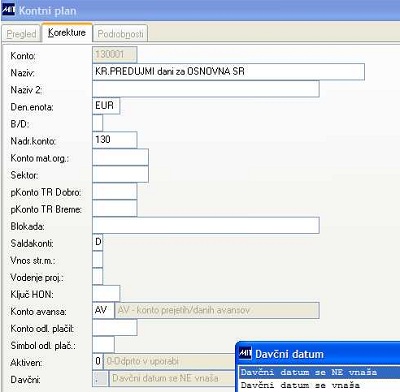Click the pKonto TR Breme field
The image size is (400, 392).
click(x=114, y=208)
